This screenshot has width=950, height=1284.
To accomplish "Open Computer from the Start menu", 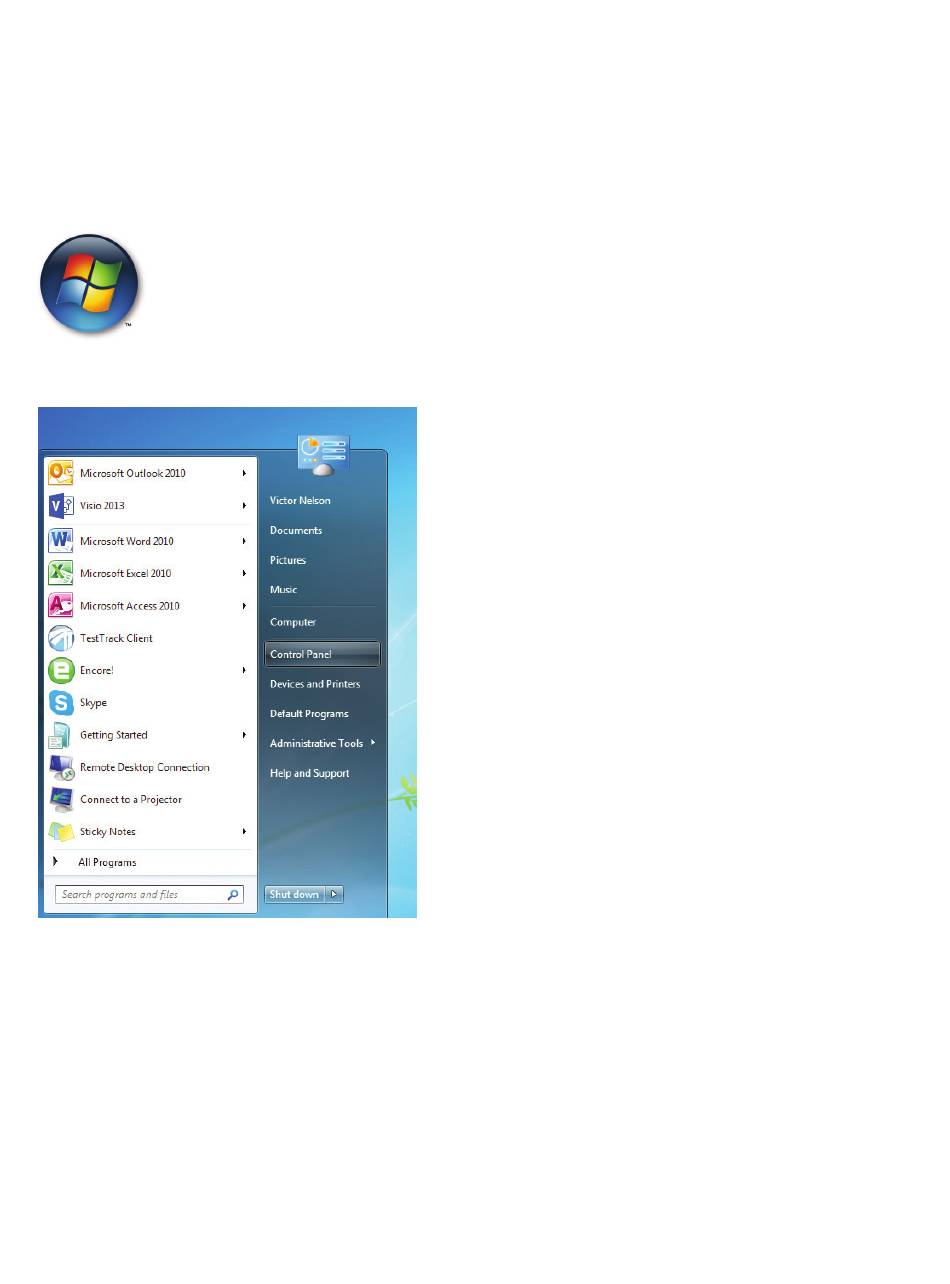I will coord(293,622).
